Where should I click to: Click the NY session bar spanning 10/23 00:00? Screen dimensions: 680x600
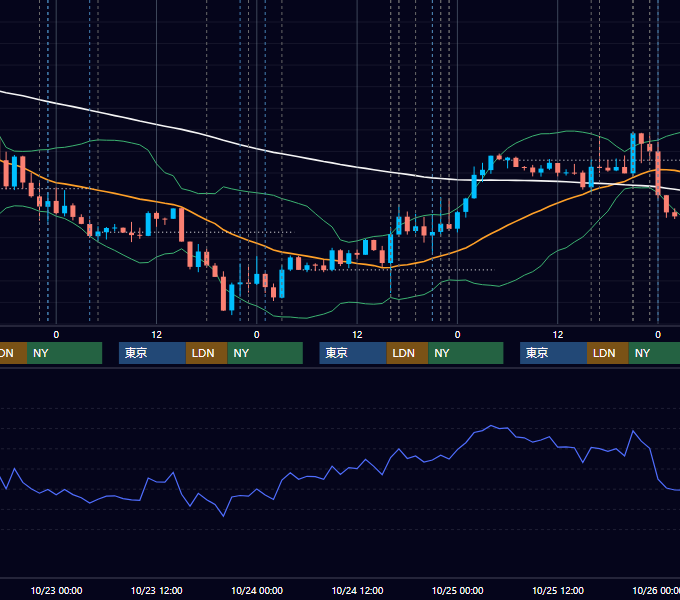(64, 353)
